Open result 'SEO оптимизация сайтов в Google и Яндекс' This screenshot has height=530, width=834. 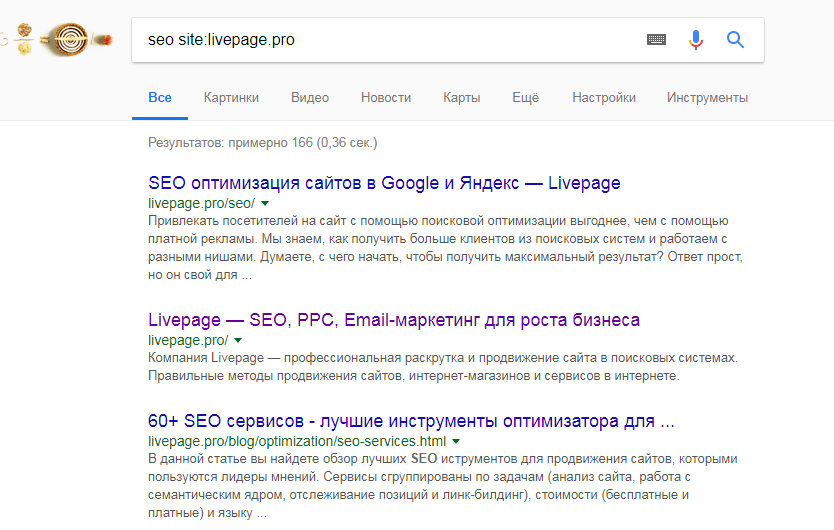(x=384, y=183)
